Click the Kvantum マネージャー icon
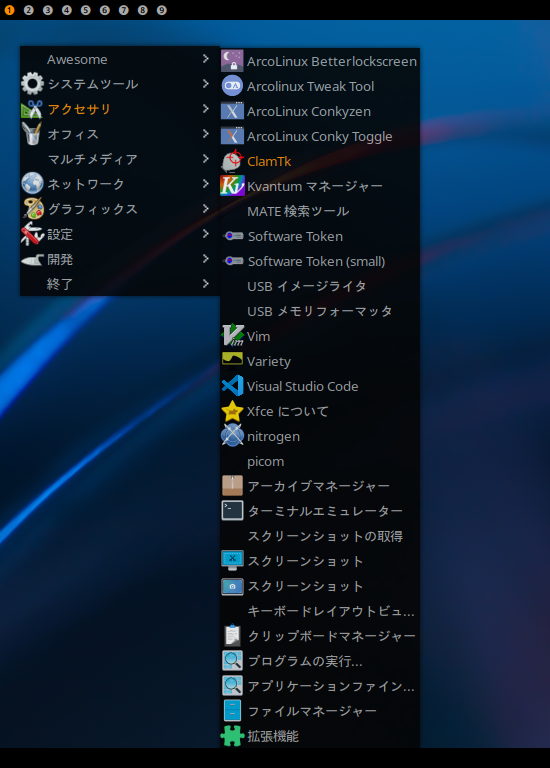 232,186
